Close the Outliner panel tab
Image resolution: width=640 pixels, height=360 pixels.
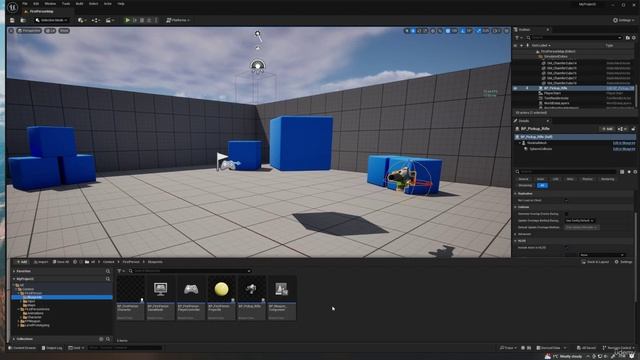548,29
